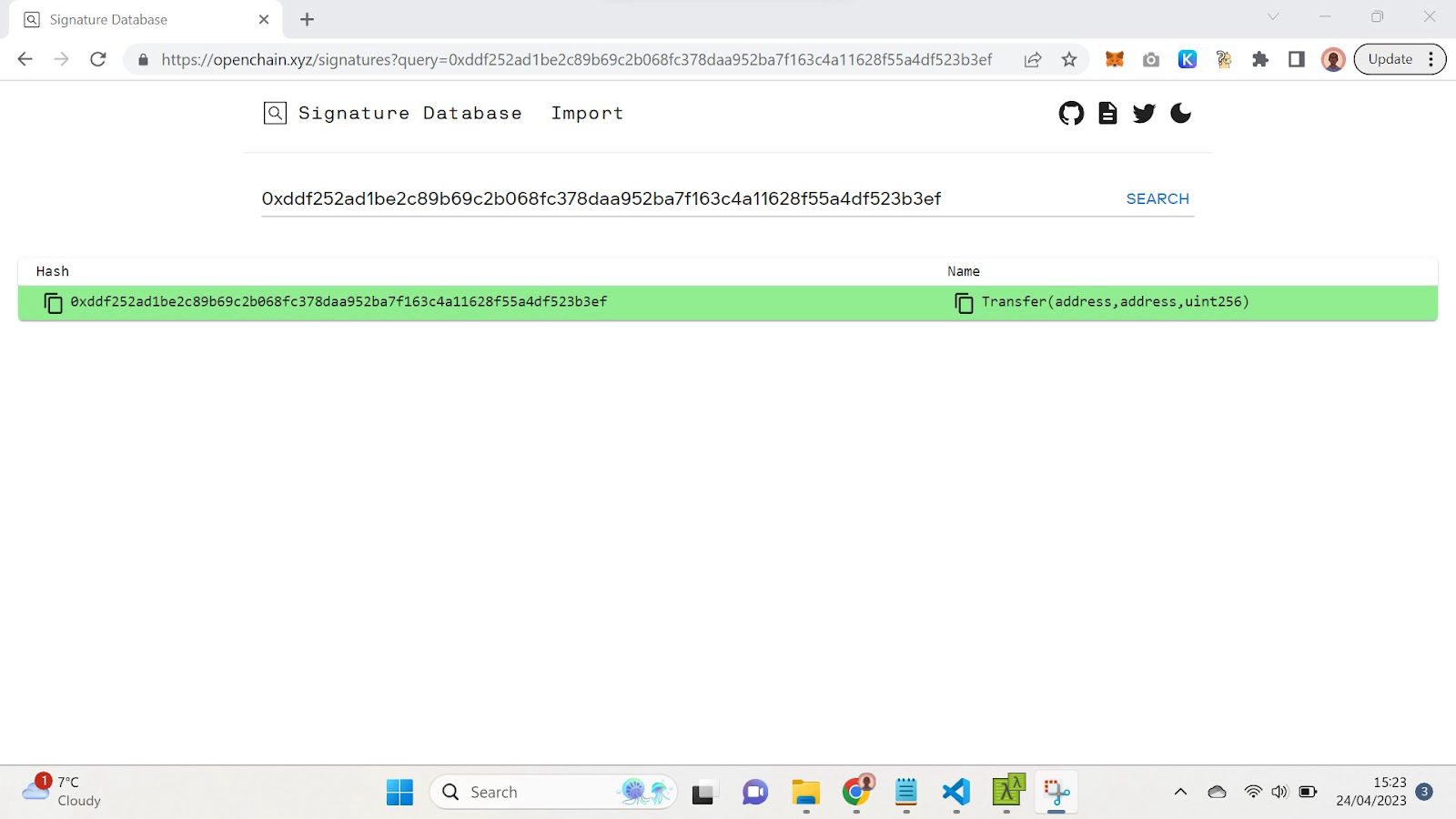Select the Signature Database browser tab
This screenshot has width=1456, height=819.
(146, 20)
